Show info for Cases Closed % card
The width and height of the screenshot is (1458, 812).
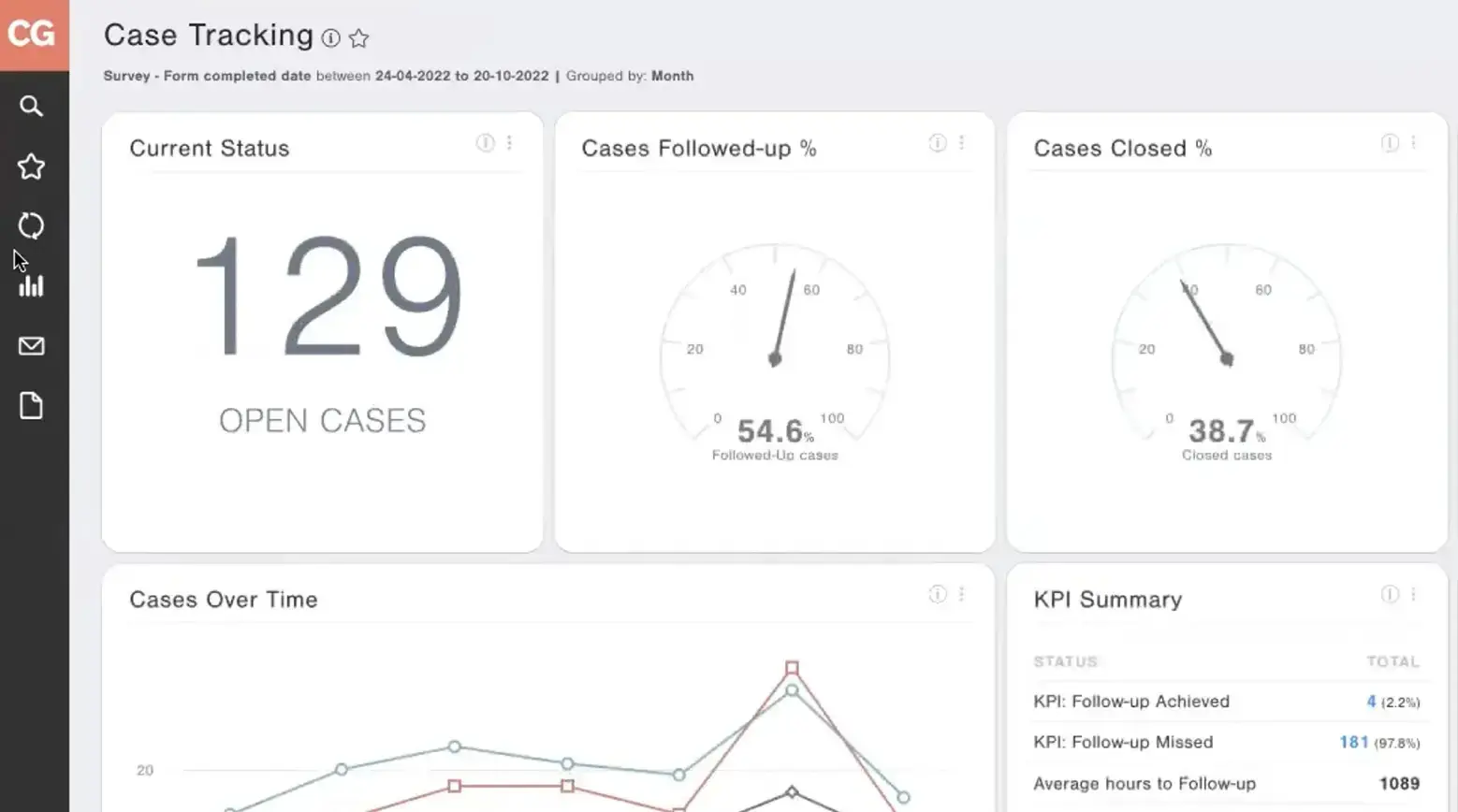1390,142
